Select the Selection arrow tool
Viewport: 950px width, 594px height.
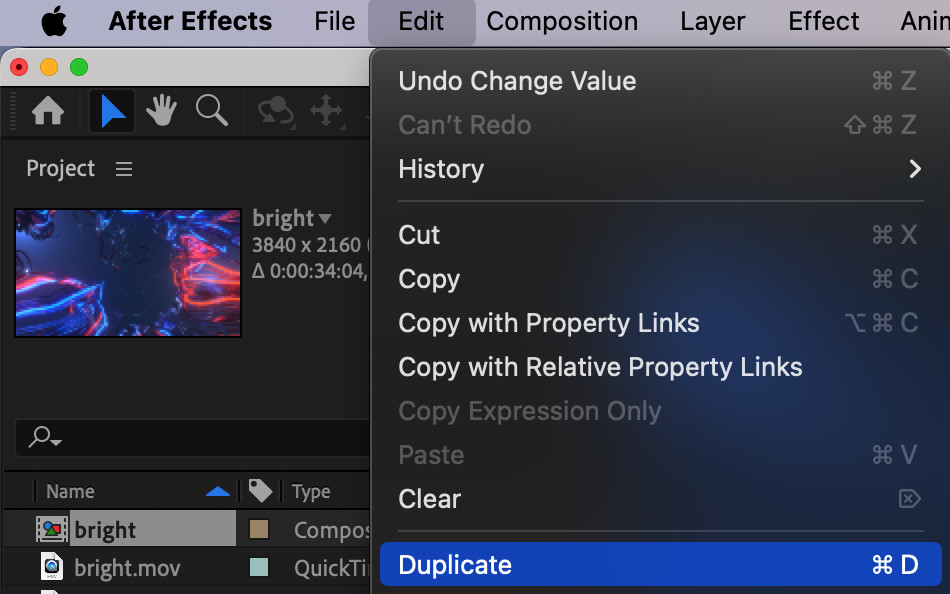click(x=112, y=111)
